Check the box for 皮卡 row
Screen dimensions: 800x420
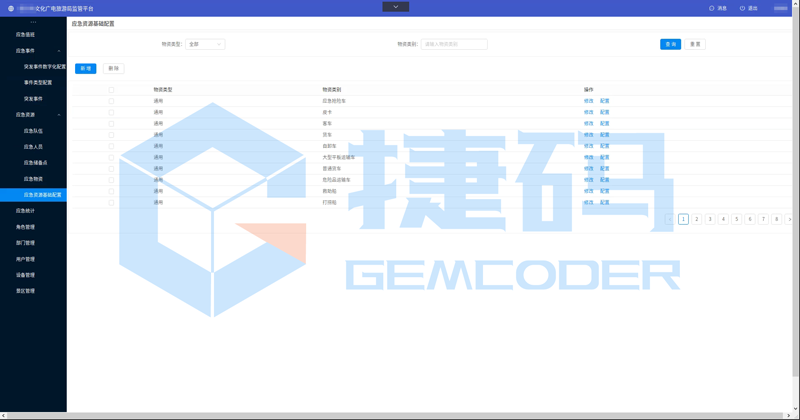pyautogui.click(x=111, y=112)
